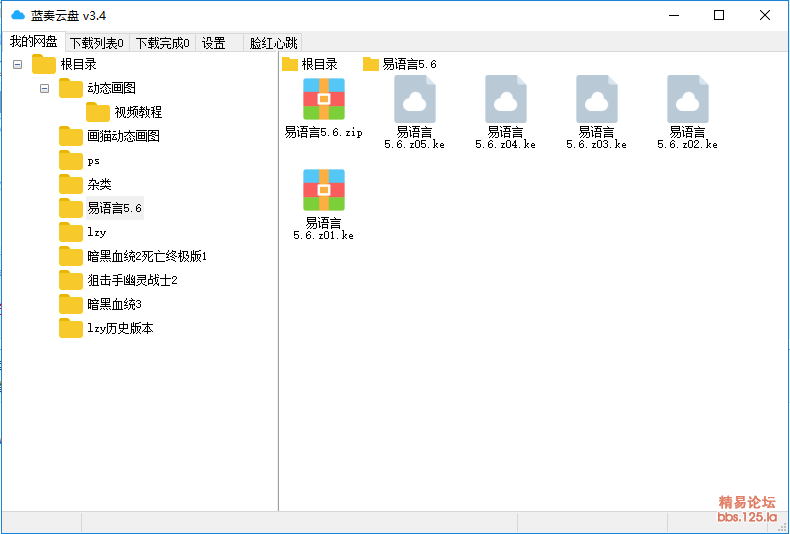Maximize the 蓝奏云盘 window

click(719, 16)
